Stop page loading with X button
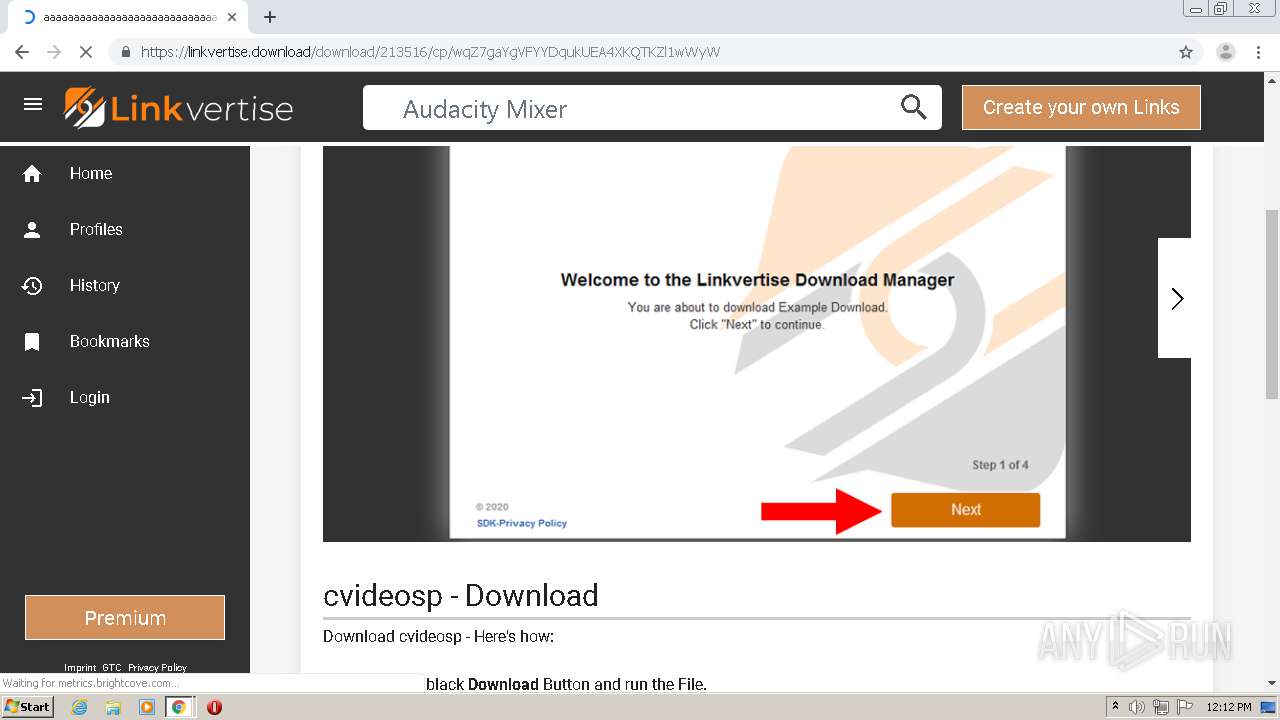 click(x=86, y=52)
